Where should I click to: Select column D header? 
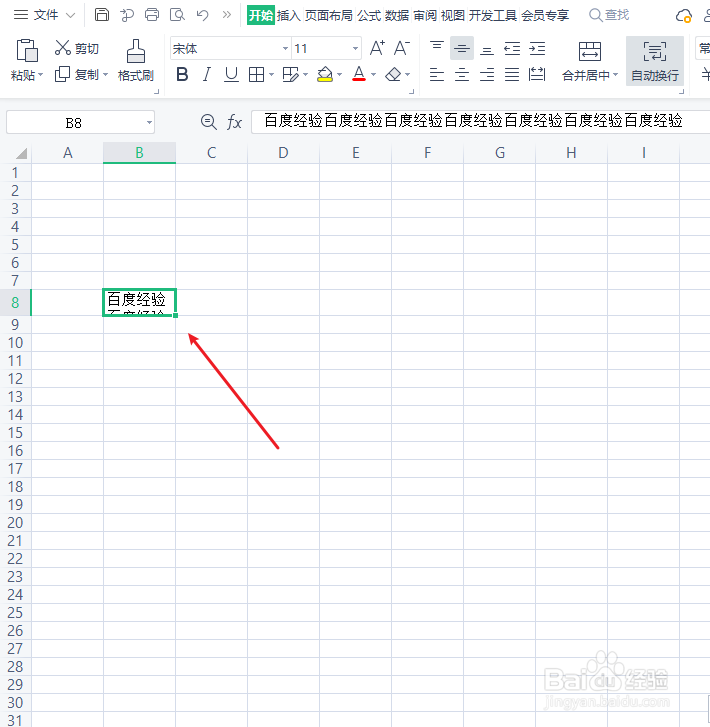283,153
